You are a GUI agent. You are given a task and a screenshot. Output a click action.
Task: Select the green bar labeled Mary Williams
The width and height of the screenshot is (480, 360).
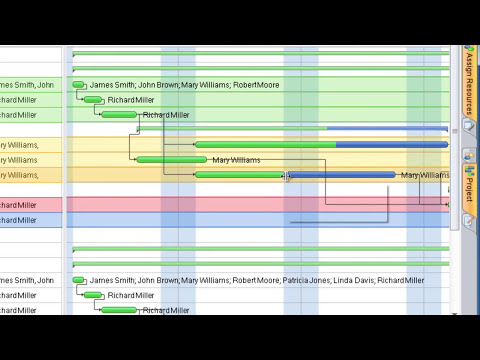pos(172,160)
